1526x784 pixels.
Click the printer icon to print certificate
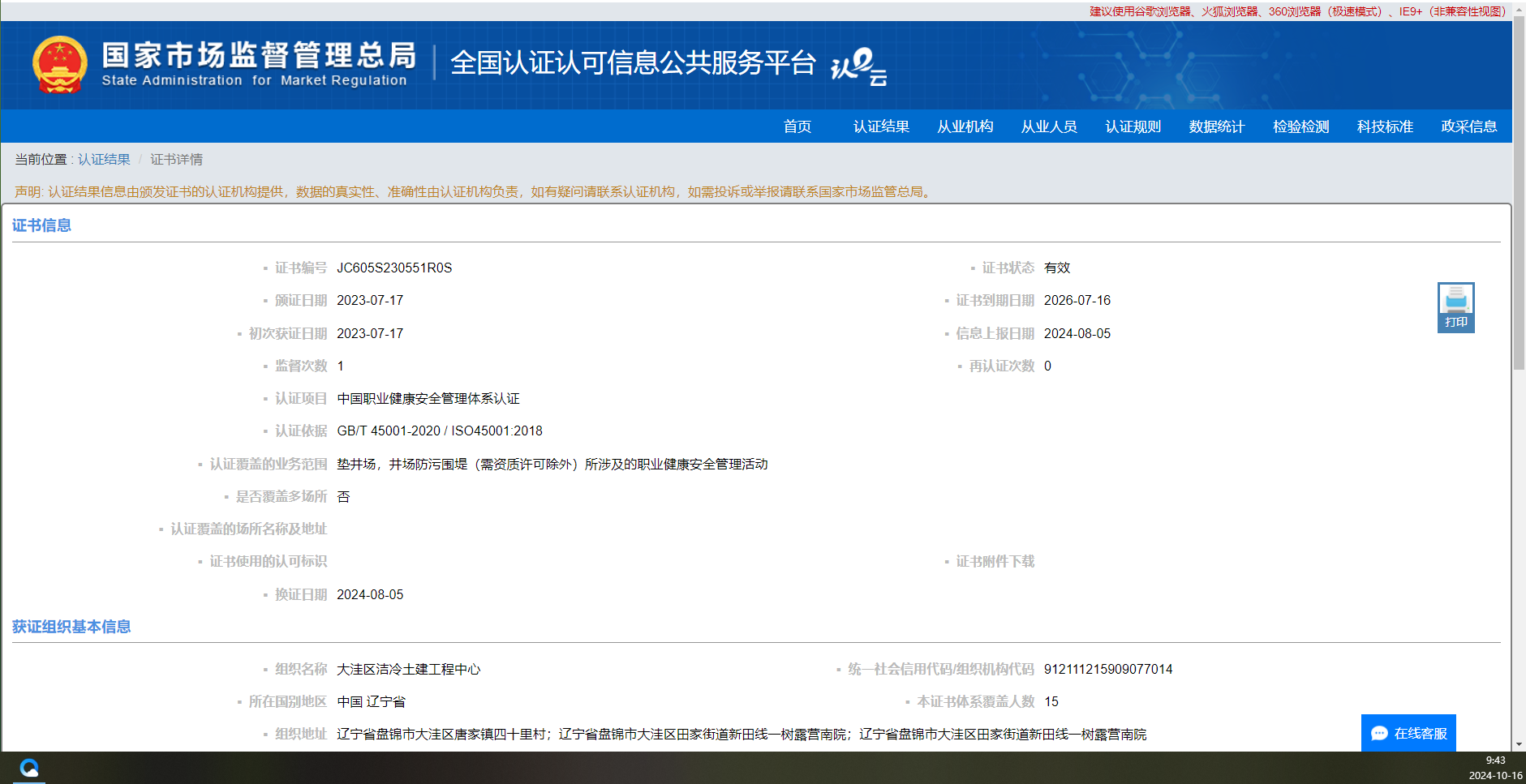click(1455, 307)
